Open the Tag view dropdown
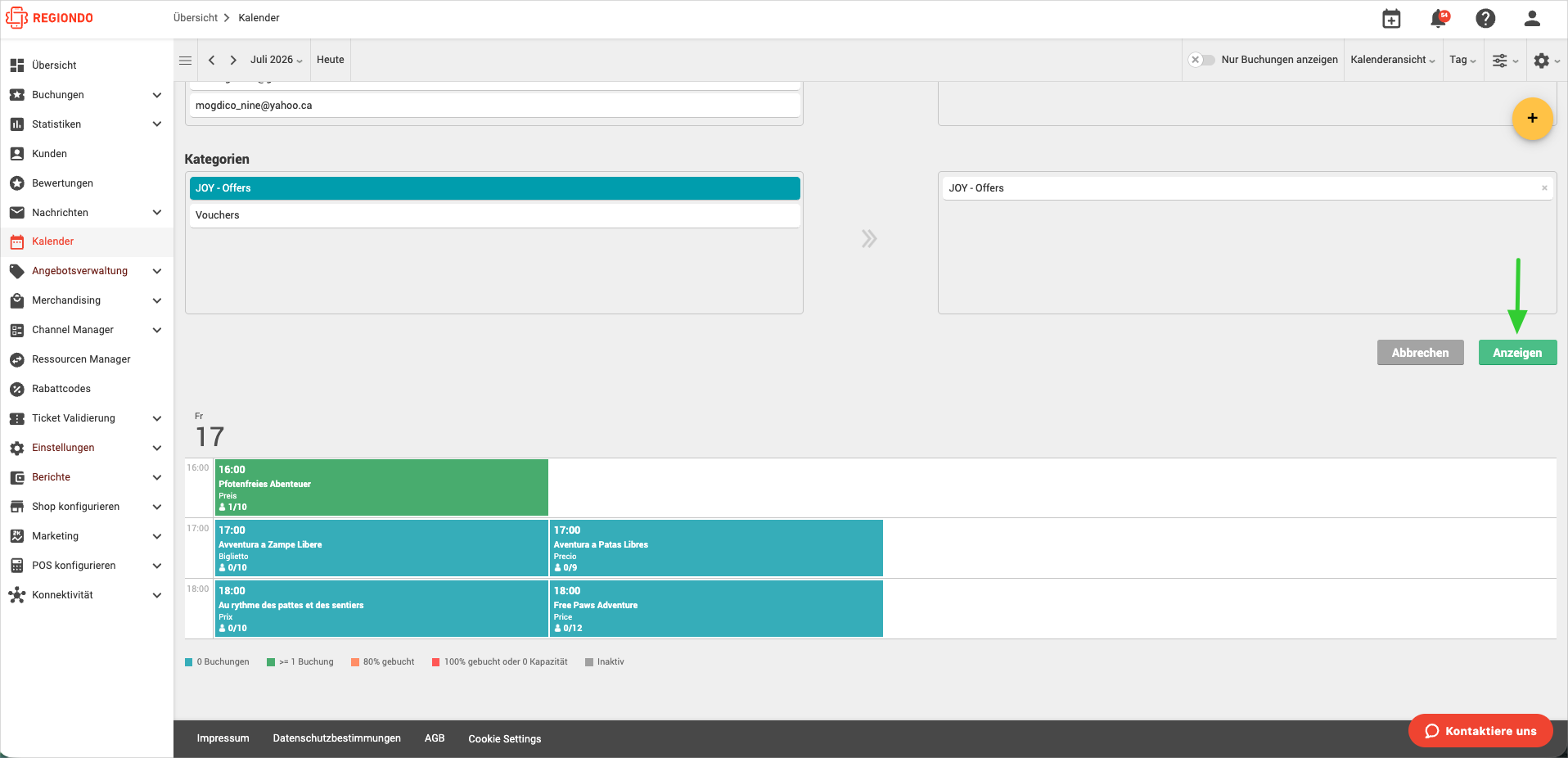 pos(1463,60)
